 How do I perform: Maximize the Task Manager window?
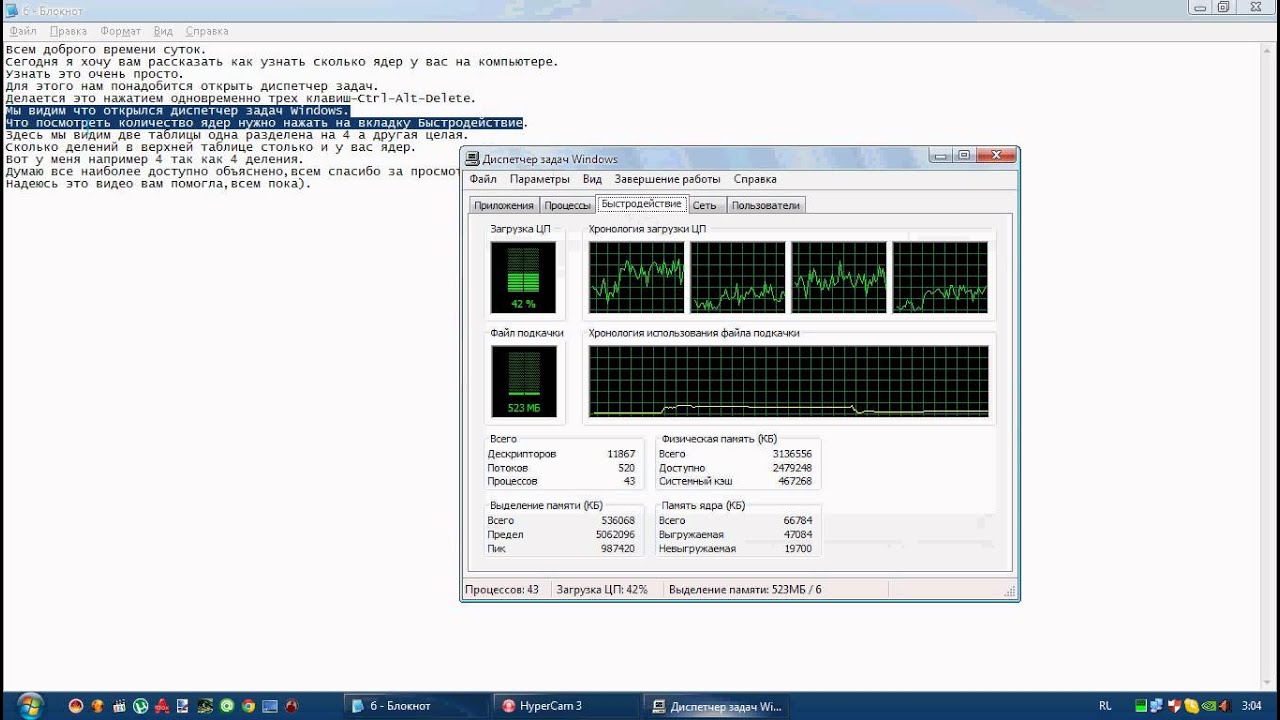click(x=963, y=155)
